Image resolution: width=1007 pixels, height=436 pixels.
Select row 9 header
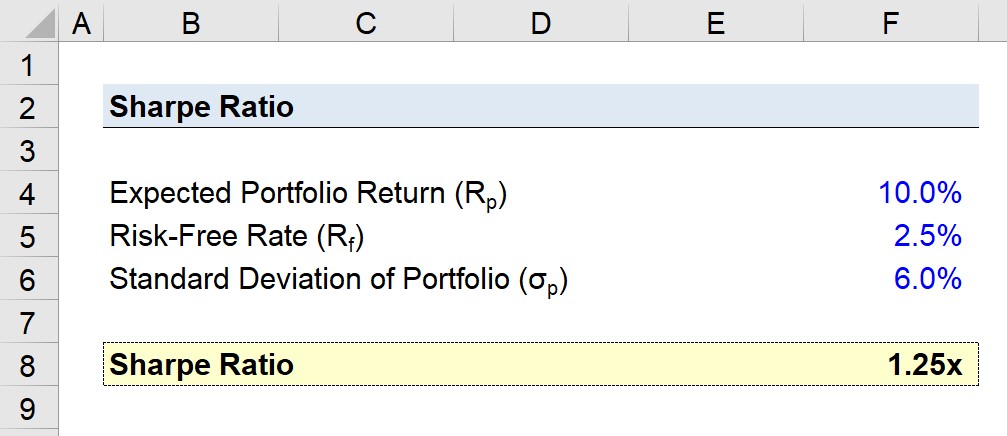[29, 408]
